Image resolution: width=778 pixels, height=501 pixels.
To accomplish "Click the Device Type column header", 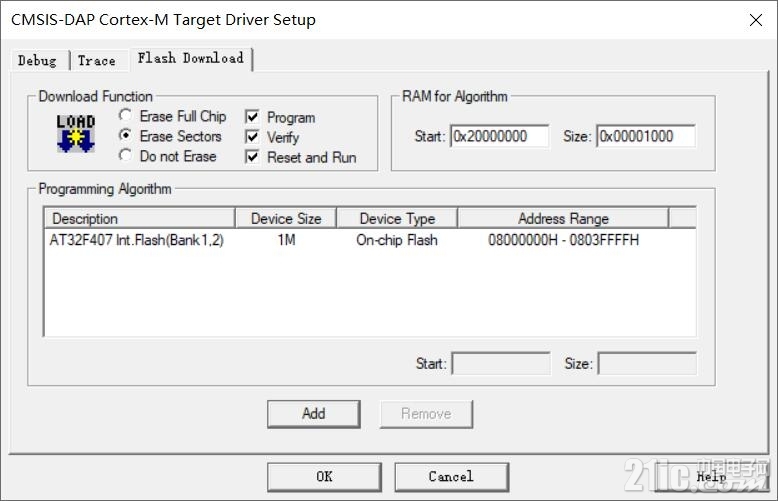I will click(x=397, y=218).
